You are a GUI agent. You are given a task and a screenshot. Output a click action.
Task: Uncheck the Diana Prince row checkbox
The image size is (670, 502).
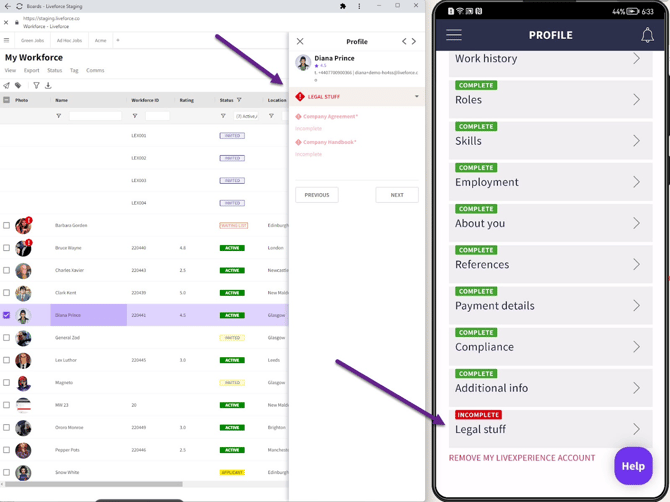(x=6, y=315)
